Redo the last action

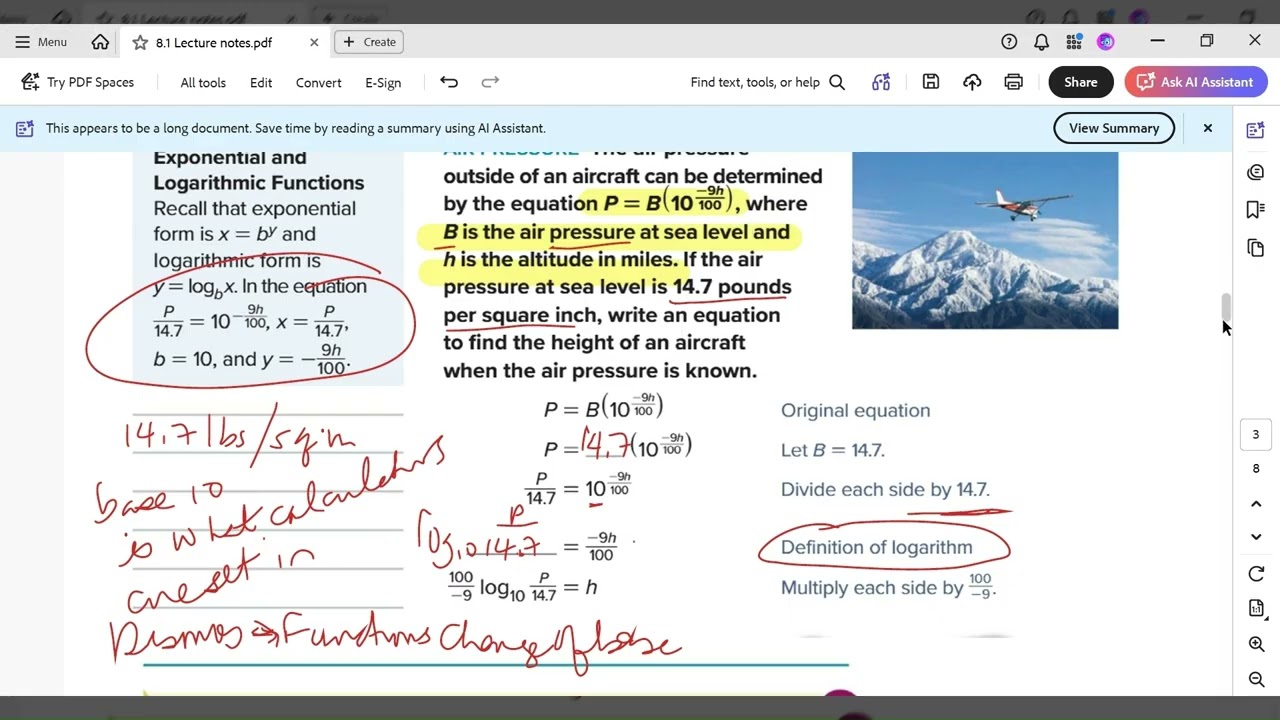coord(490,82)
